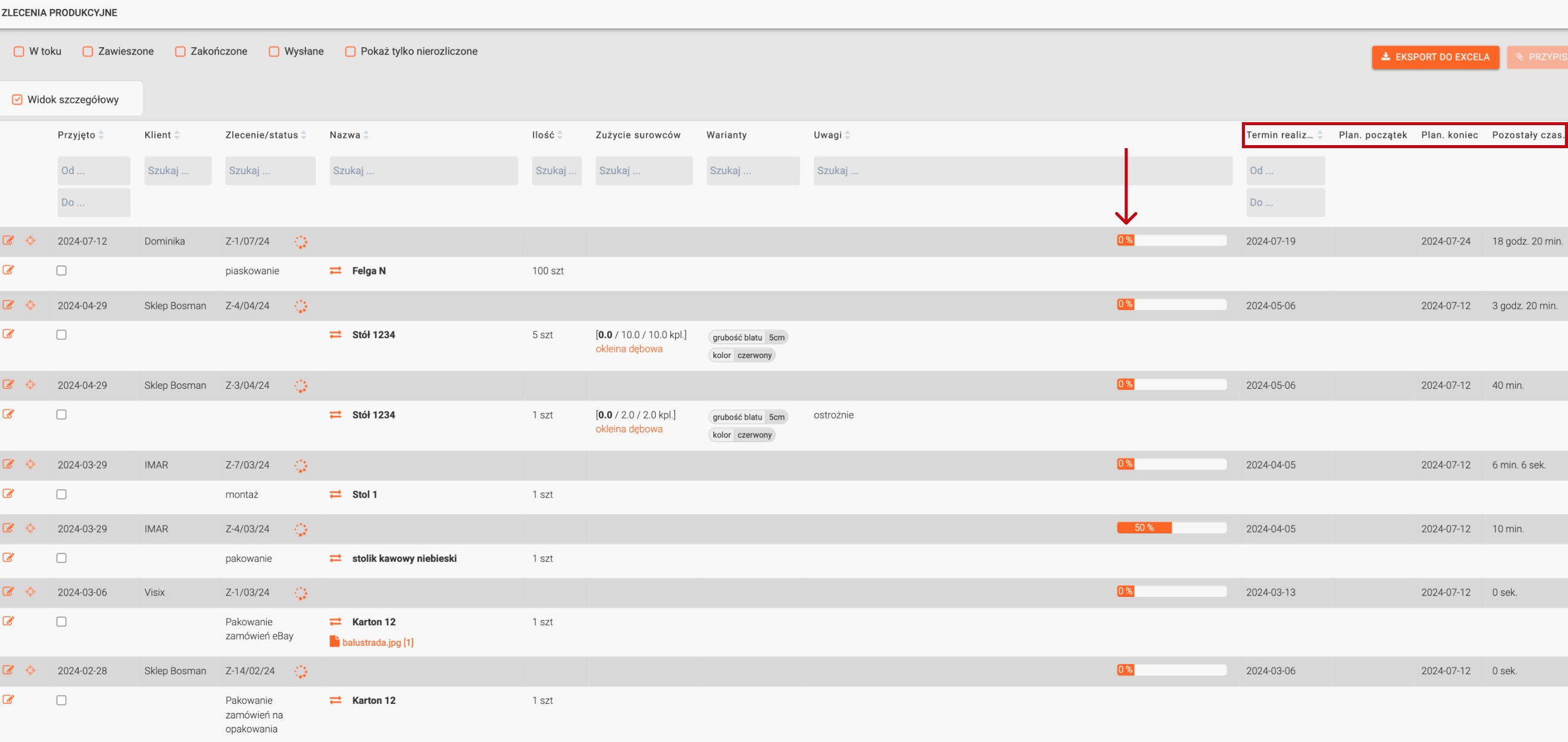Sort by the Termin realiz... column

pyautogui.click(x=1319, y=135)
